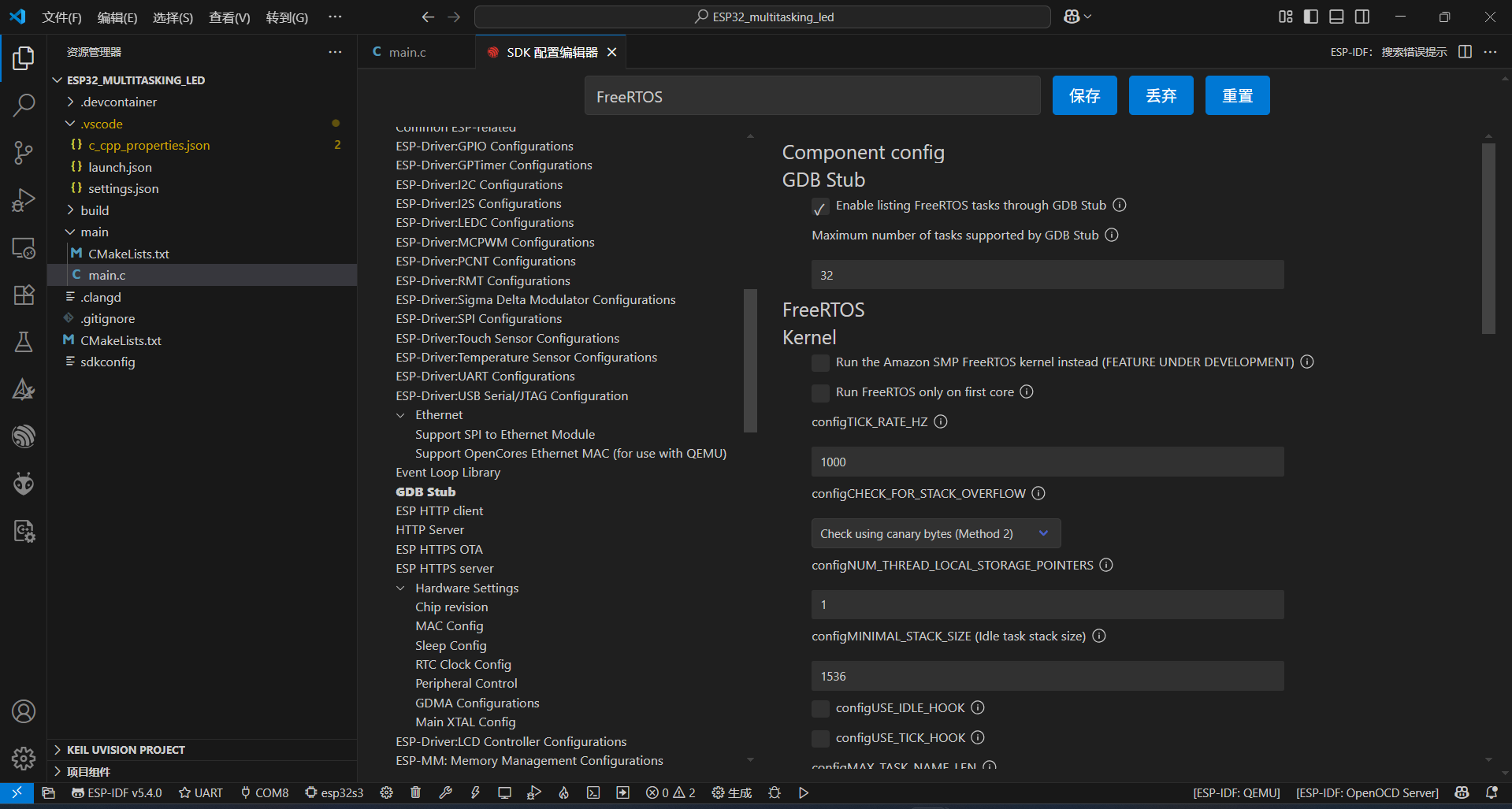Select ESP-Driver:UART Configurations menu entry
Screen dimensions: 1512x809
point(485,377)
